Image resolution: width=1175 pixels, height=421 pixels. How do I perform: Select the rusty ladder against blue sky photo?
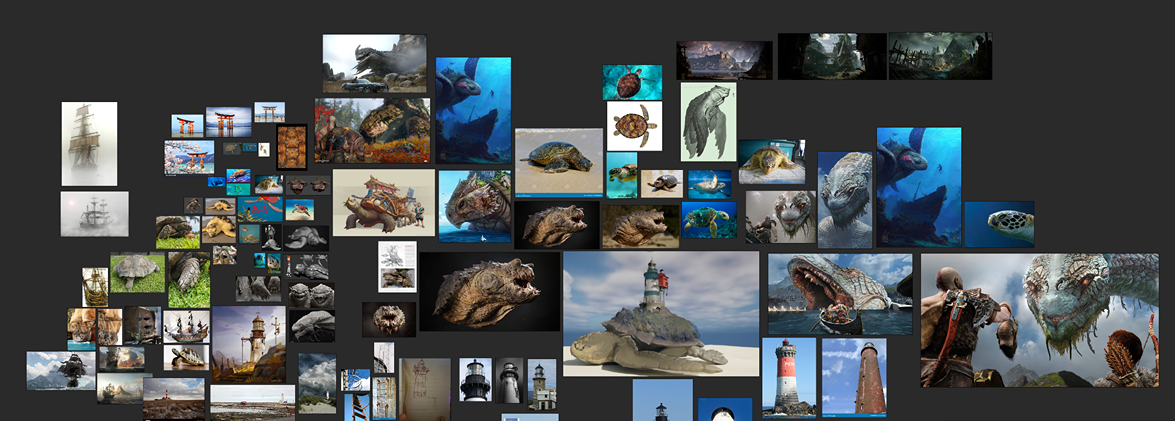tap(357, 406)
